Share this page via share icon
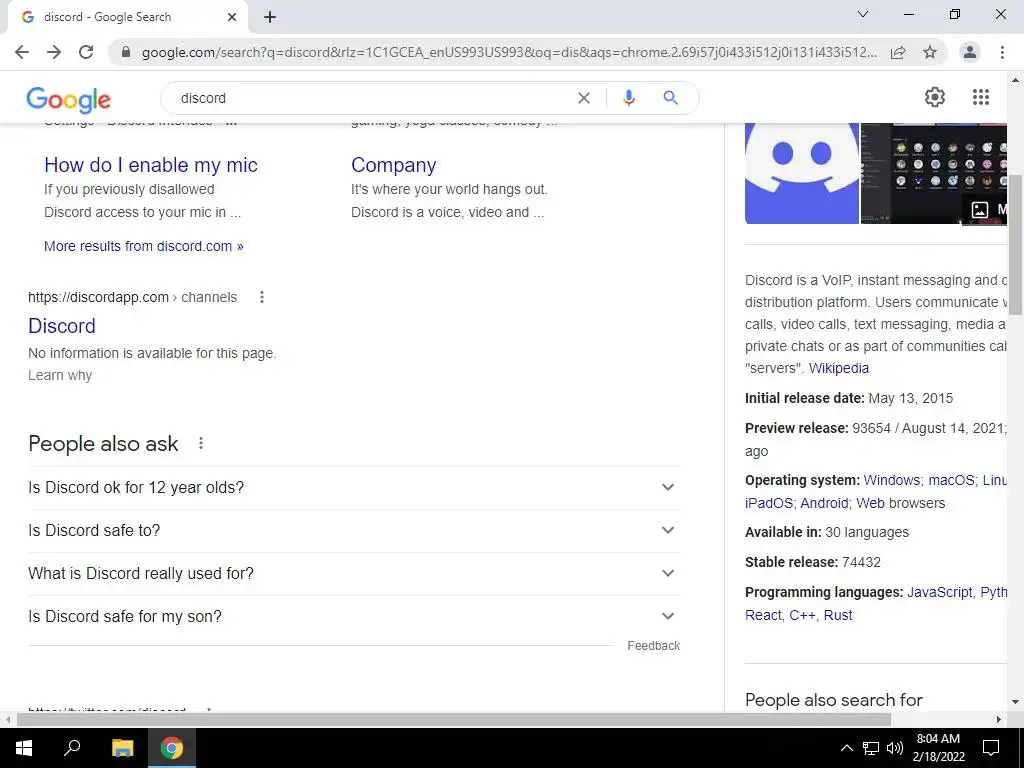 pyautogui.click(x=898, y=52)
